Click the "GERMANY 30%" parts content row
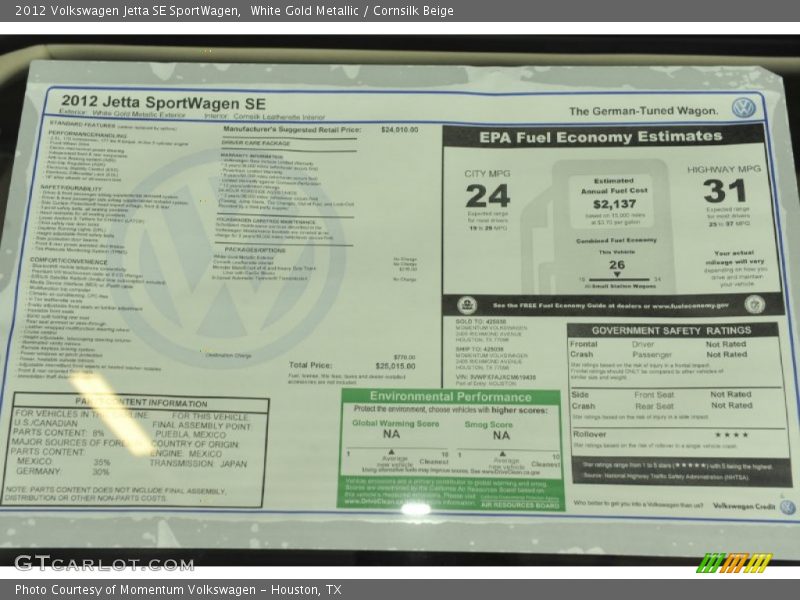800x600 pixels. pyautogui.click(x=63, y=471)
